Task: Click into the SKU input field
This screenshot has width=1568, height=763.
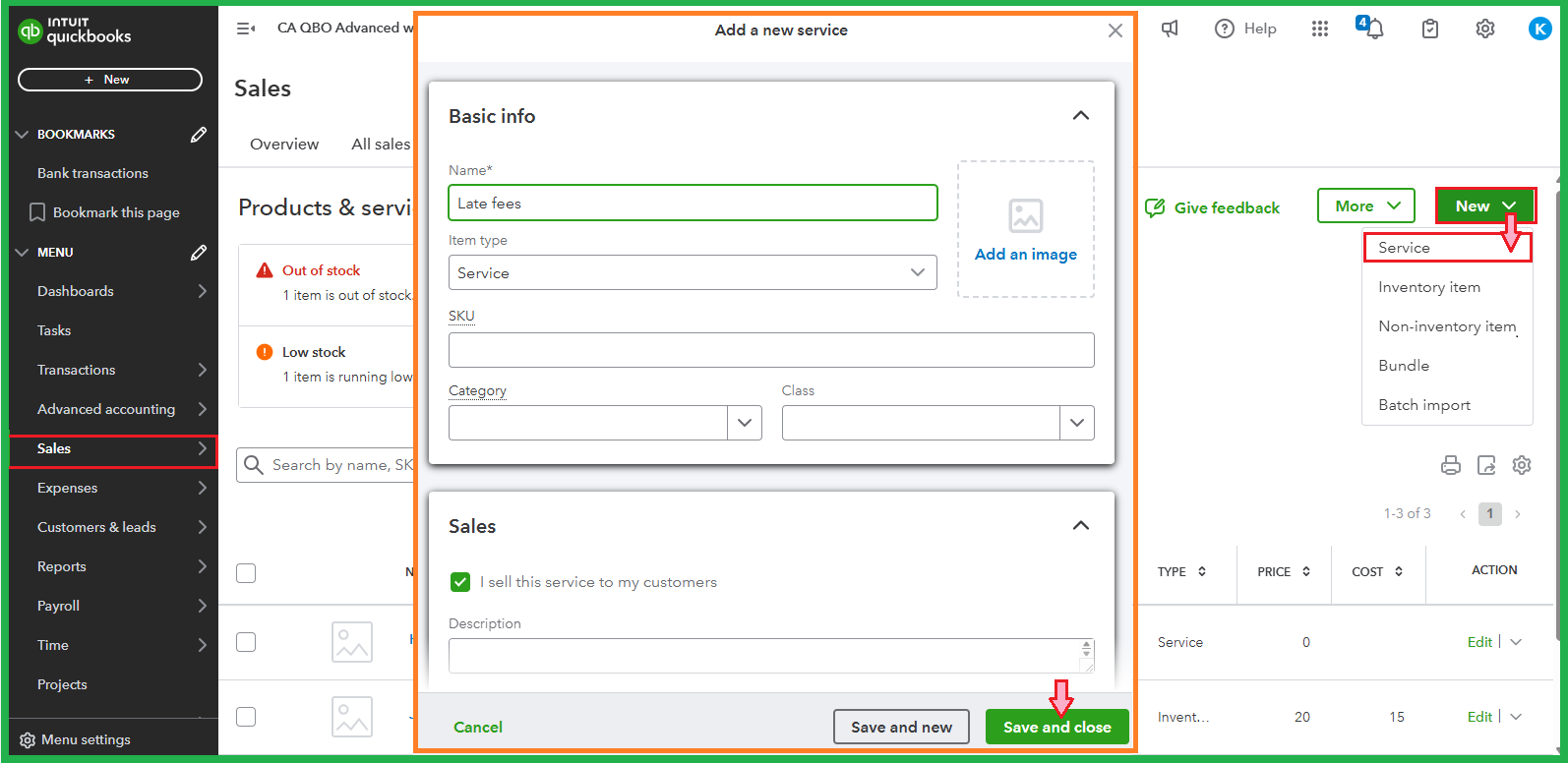Action: point(771,350)
